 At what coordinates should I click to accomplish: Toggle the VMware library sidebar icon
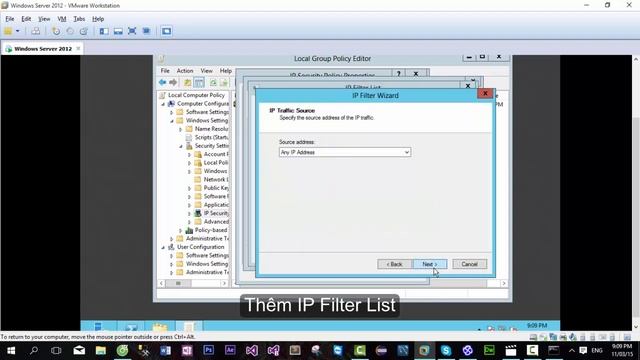(104, 31)
